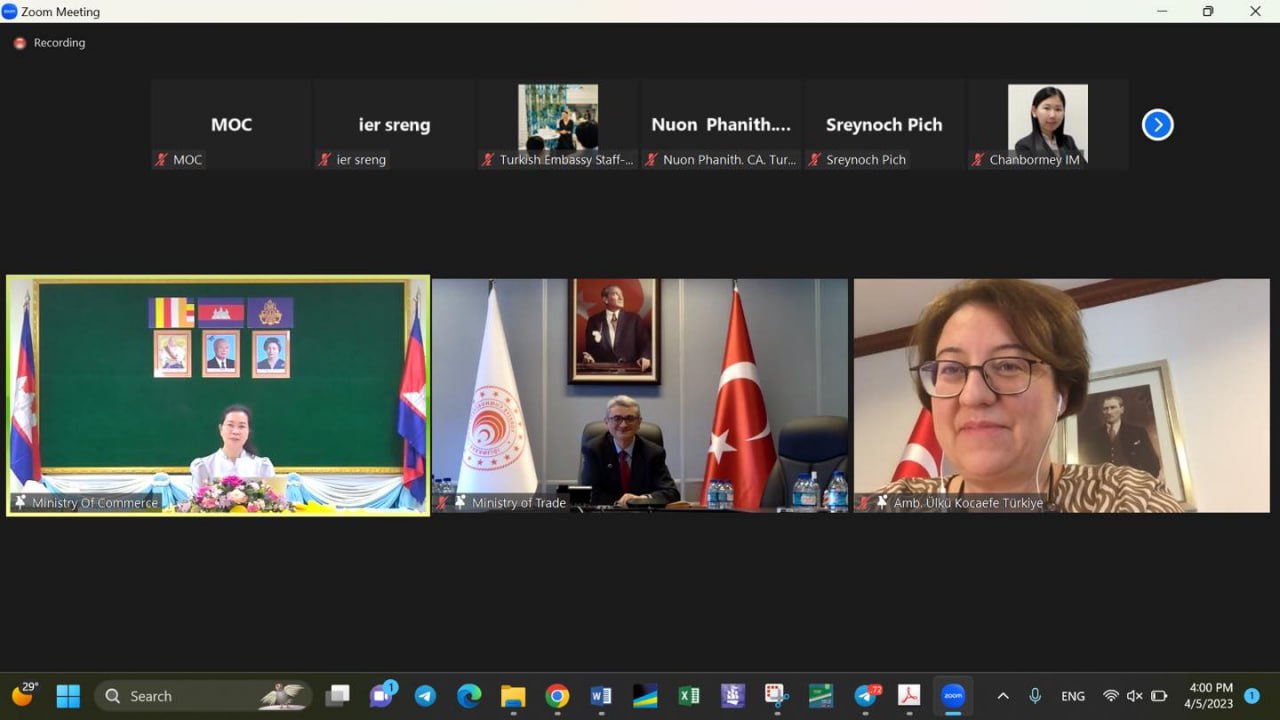Toggle the system volume mute icon
The image size is (1280, 720).
point(1135,696)
